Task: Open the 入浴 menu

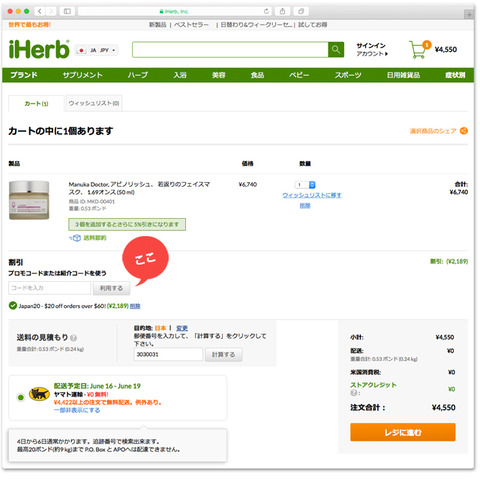Action: [x=180, y=75]
